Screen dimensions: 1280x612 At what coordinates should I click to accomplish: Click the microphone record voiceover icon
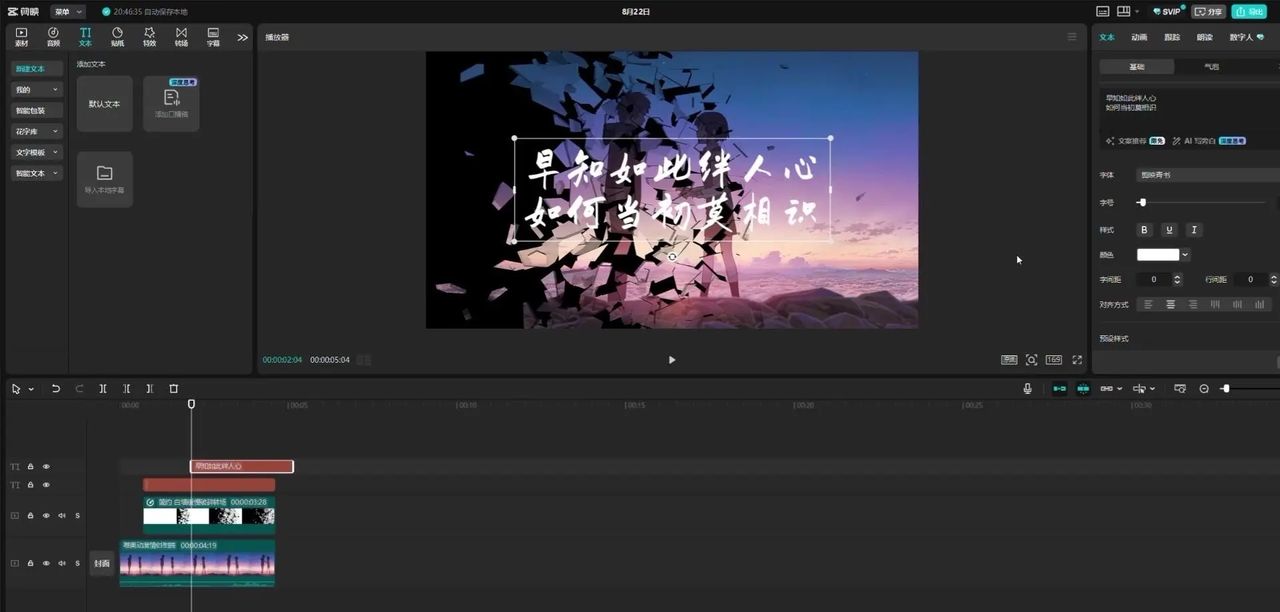tap(1027, 389)
